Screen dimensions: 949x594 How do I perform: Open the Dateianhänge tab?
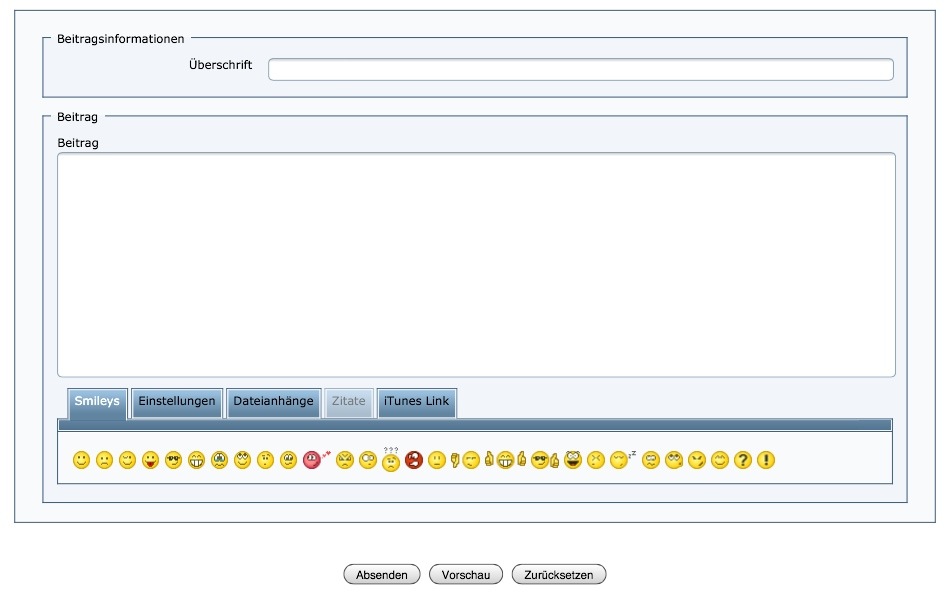pyautogui.click(x=274, y=402)
